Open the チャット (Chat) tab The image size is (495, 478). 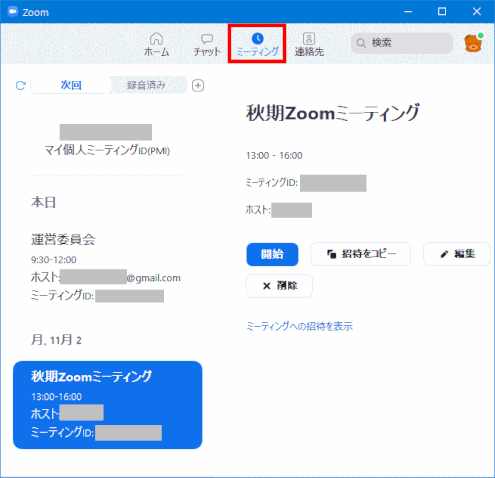tap(207, 44)
